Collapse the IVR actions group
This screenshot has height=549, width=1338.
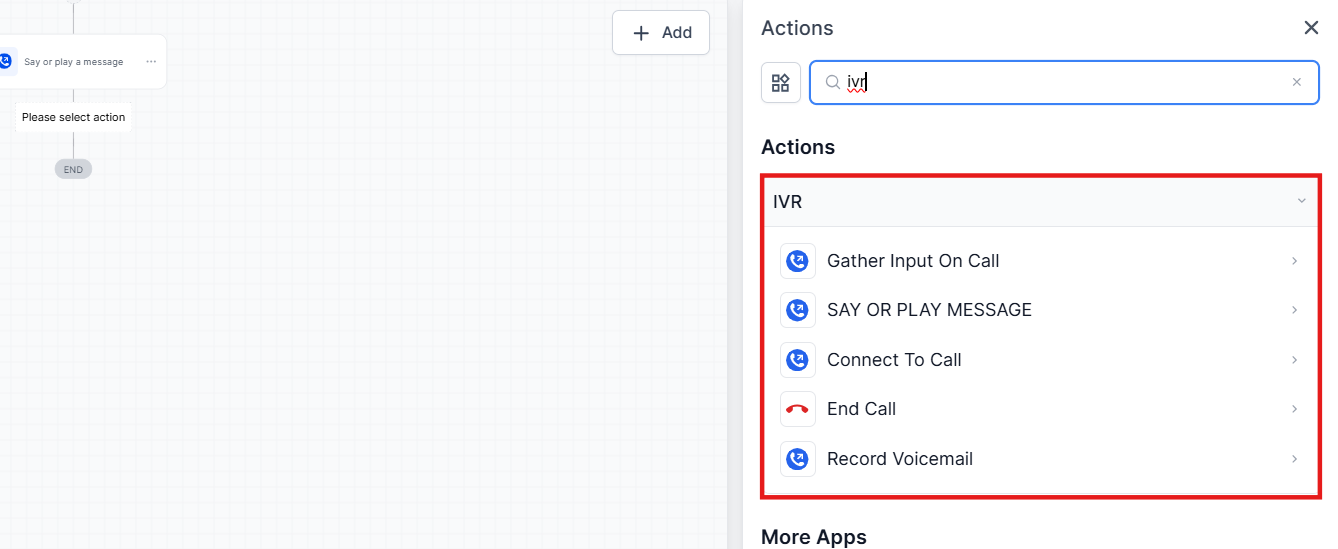coord(1301,201)
